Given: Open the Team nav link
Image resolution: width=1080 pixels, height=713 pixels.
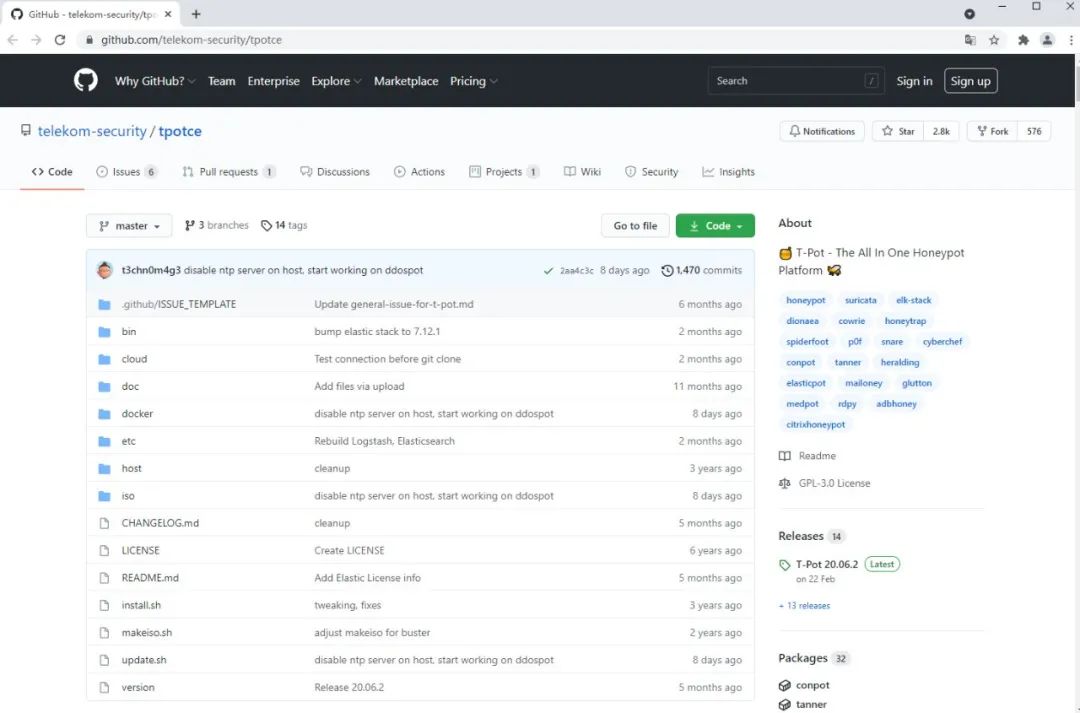Looking at the screenshot, I should click(221, 81).
